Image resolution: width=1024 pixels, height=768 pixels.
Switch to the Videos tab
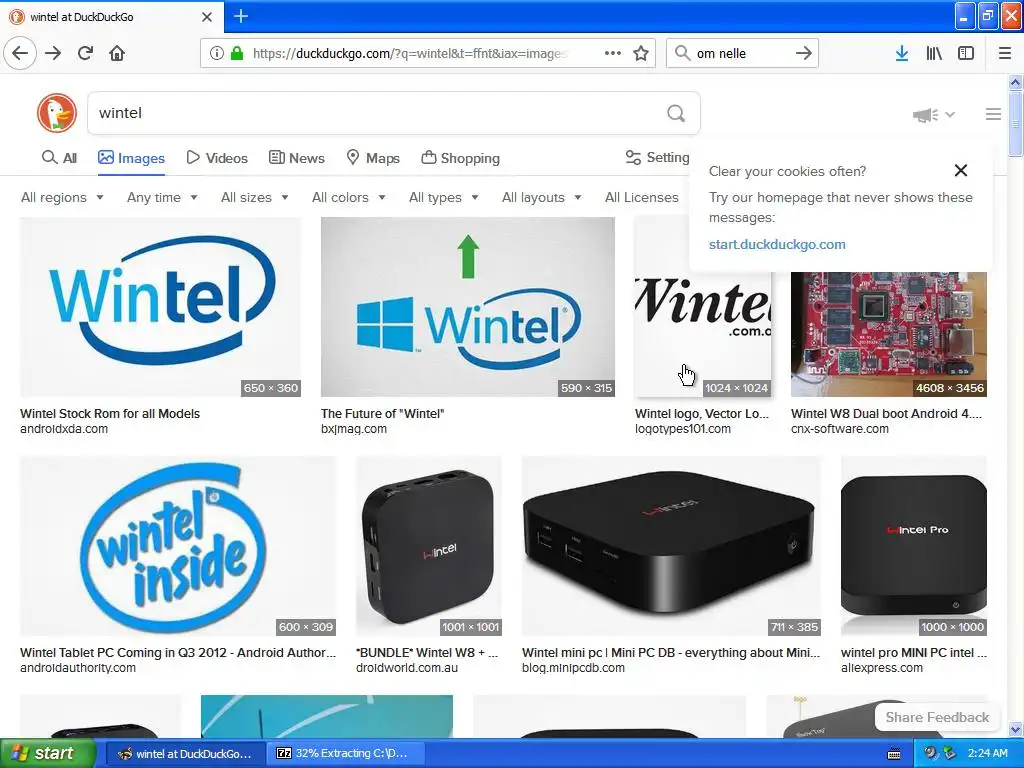click(217, 158)
